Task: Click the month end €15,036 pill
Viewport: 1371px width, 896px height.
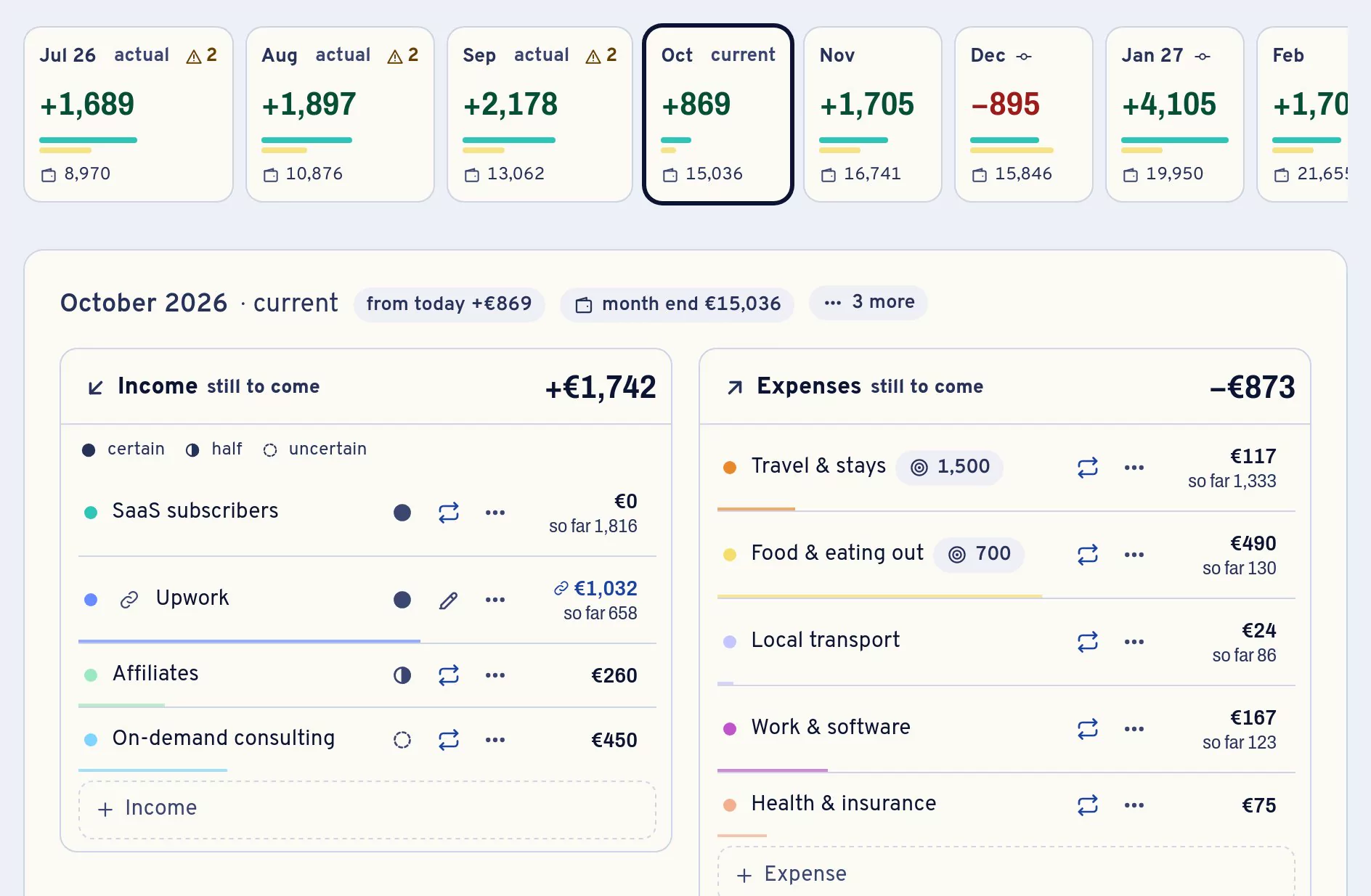Action: point(677,304)
